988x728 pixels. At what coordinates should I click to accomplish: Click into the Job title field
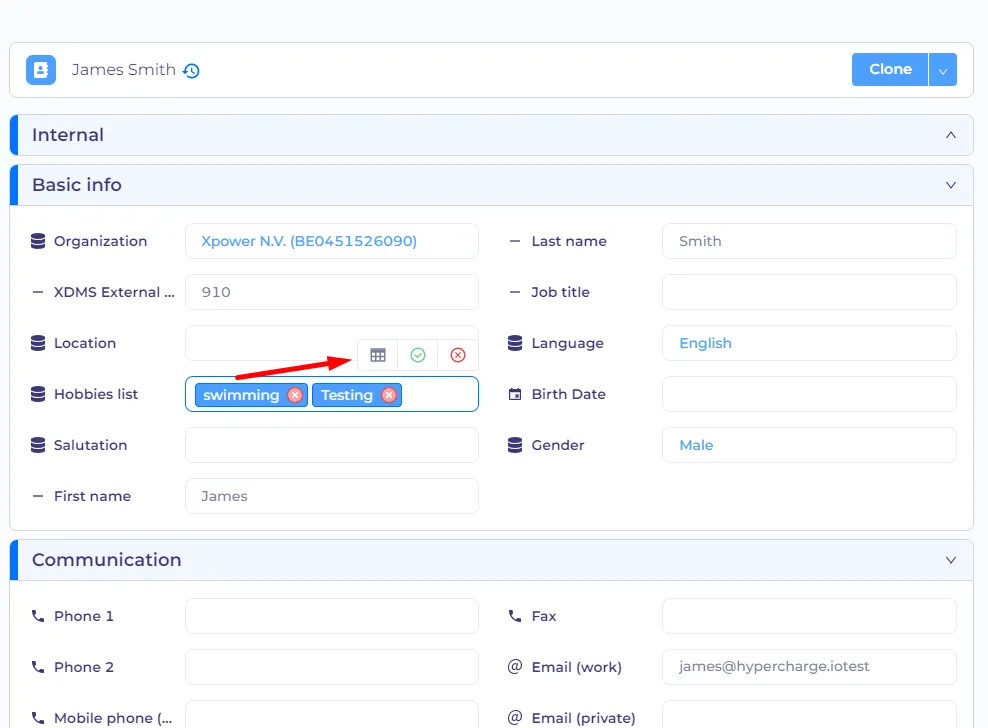coord(809,292)
